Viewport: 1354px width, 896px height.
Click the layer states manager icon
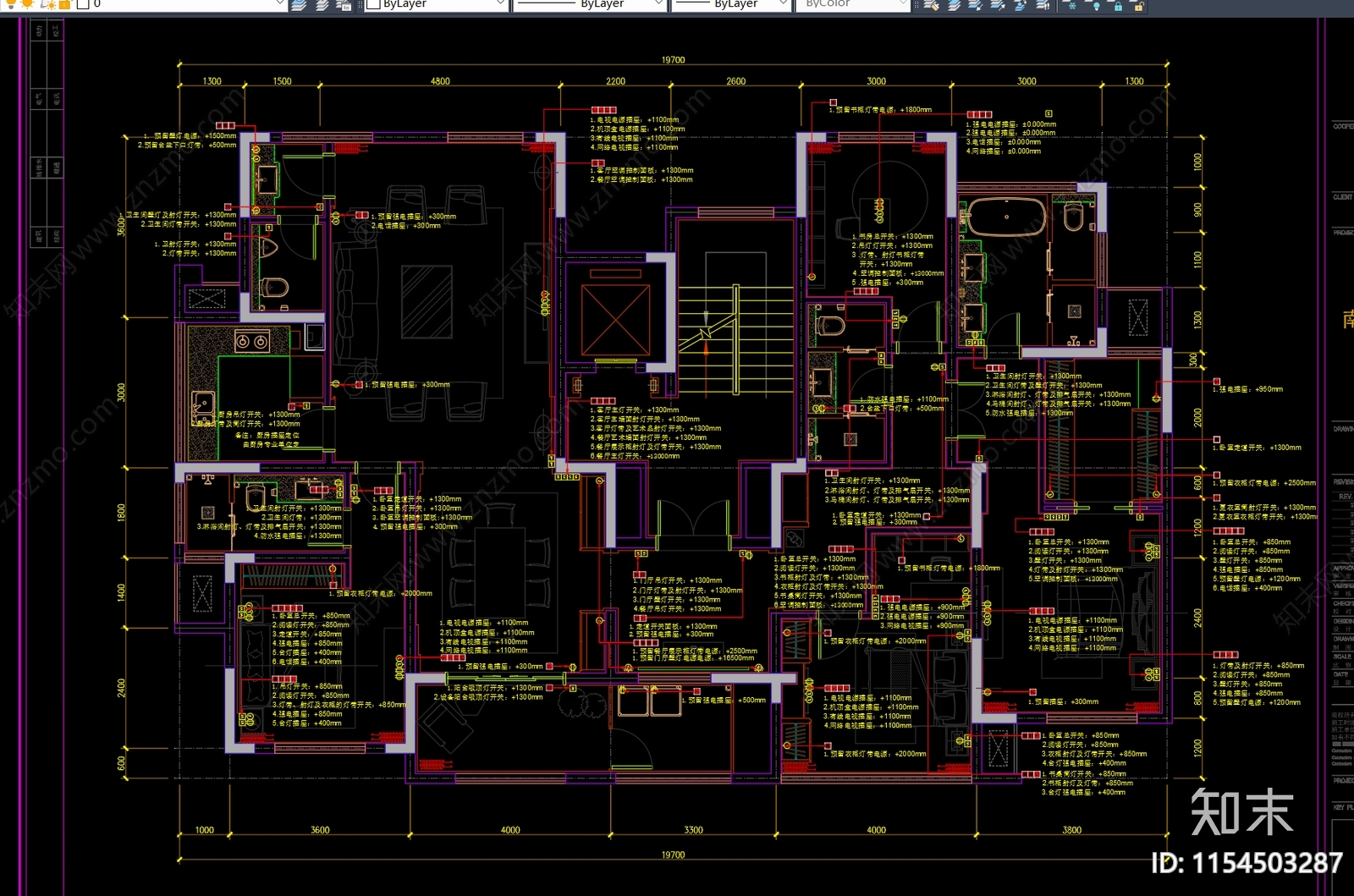point(344,4)
